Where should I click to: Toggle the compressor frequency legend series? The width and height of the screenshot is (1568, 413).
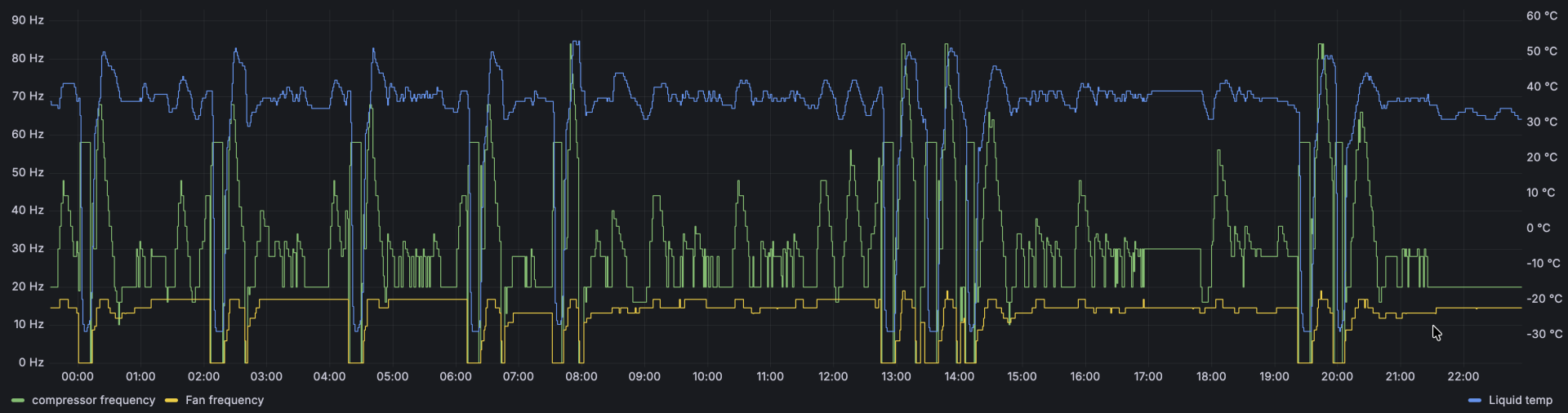93,400
